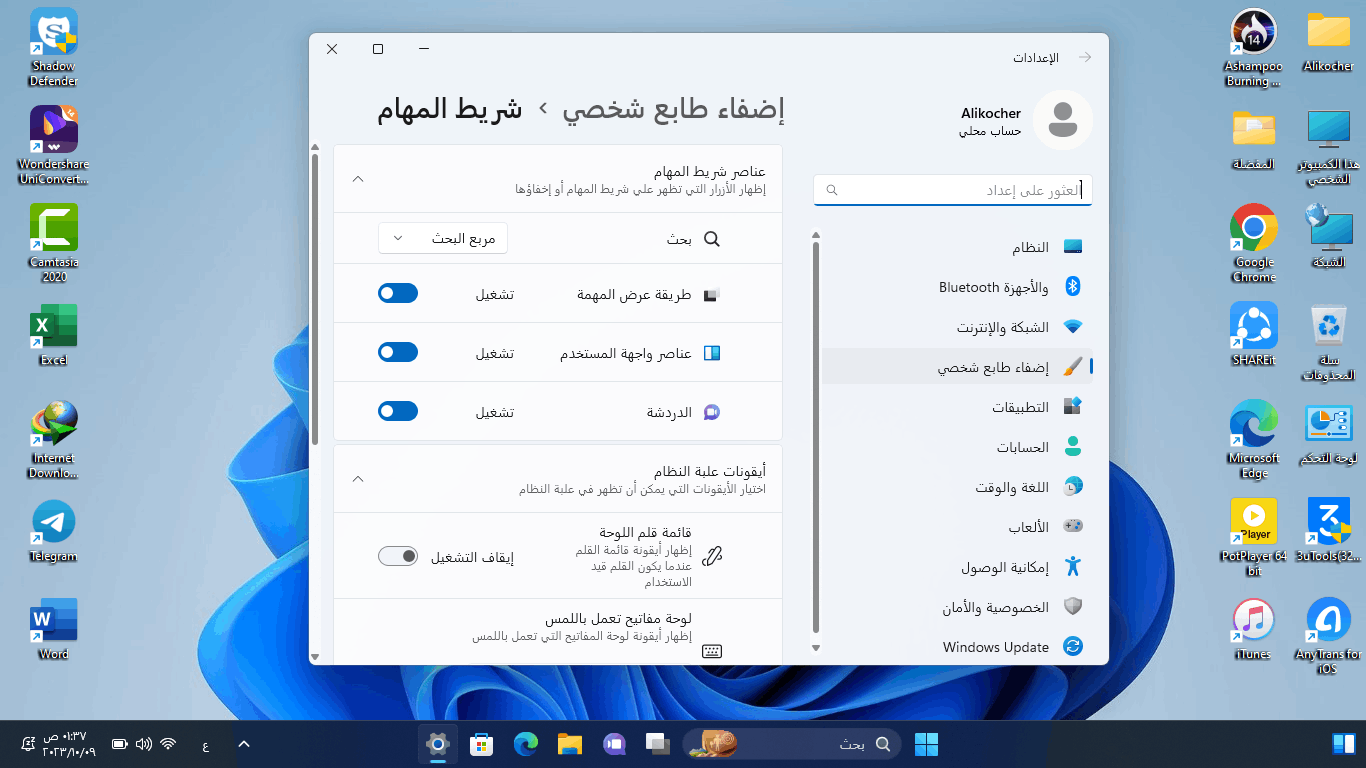This screenshot has height=768, width=1366.
Task: Select the سلة المحذوفات recycle bin icon
Action: pos(1329,342)
